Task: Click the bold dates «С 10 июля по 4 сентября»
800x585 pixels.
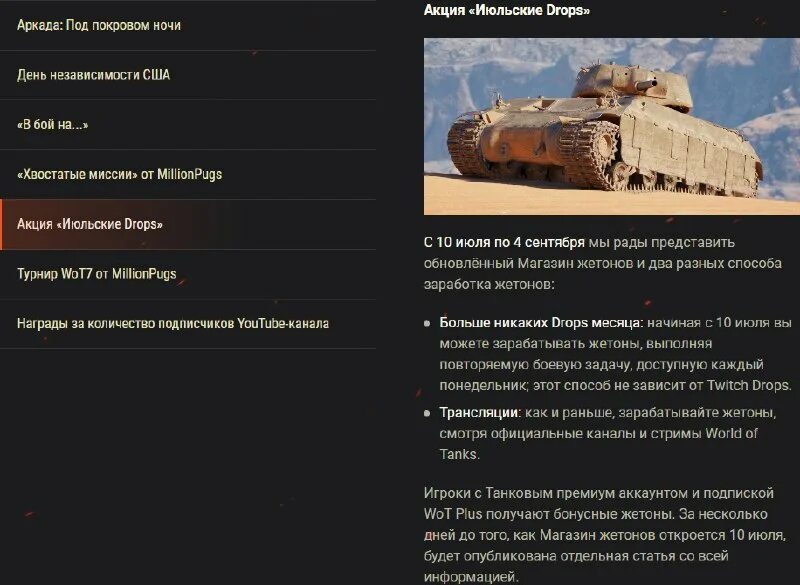Action: 504,242
